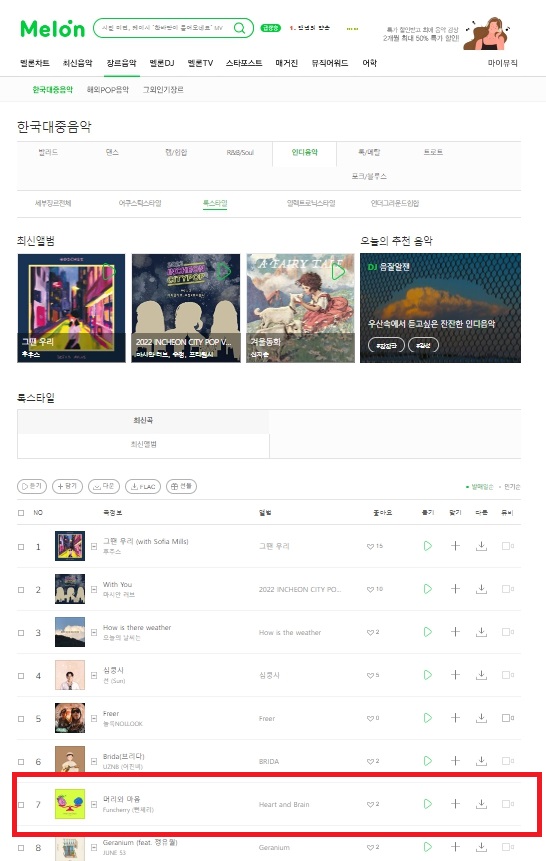546x861 pixels.
Task: Open music video for Freer
Action: 508,718
